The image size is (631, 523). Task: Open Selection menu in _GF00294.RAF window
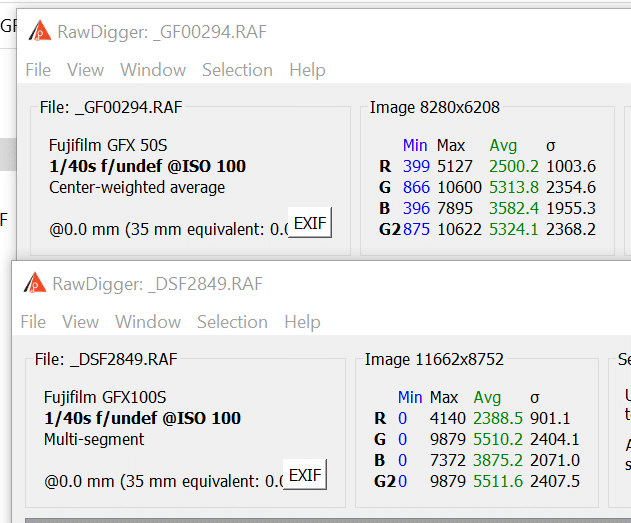tap(237, 70)
